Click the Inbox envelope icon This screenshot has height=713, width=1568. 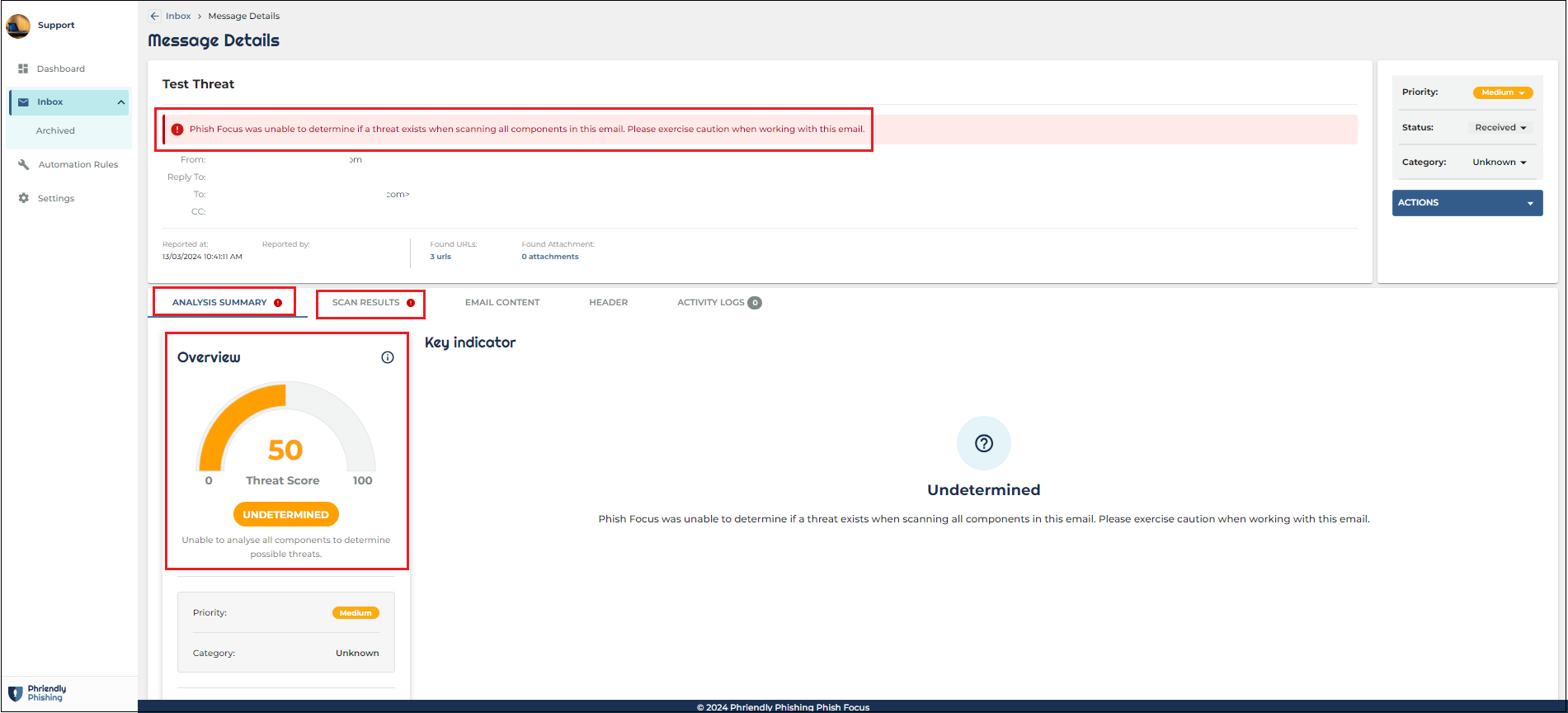tap(23, 102)
